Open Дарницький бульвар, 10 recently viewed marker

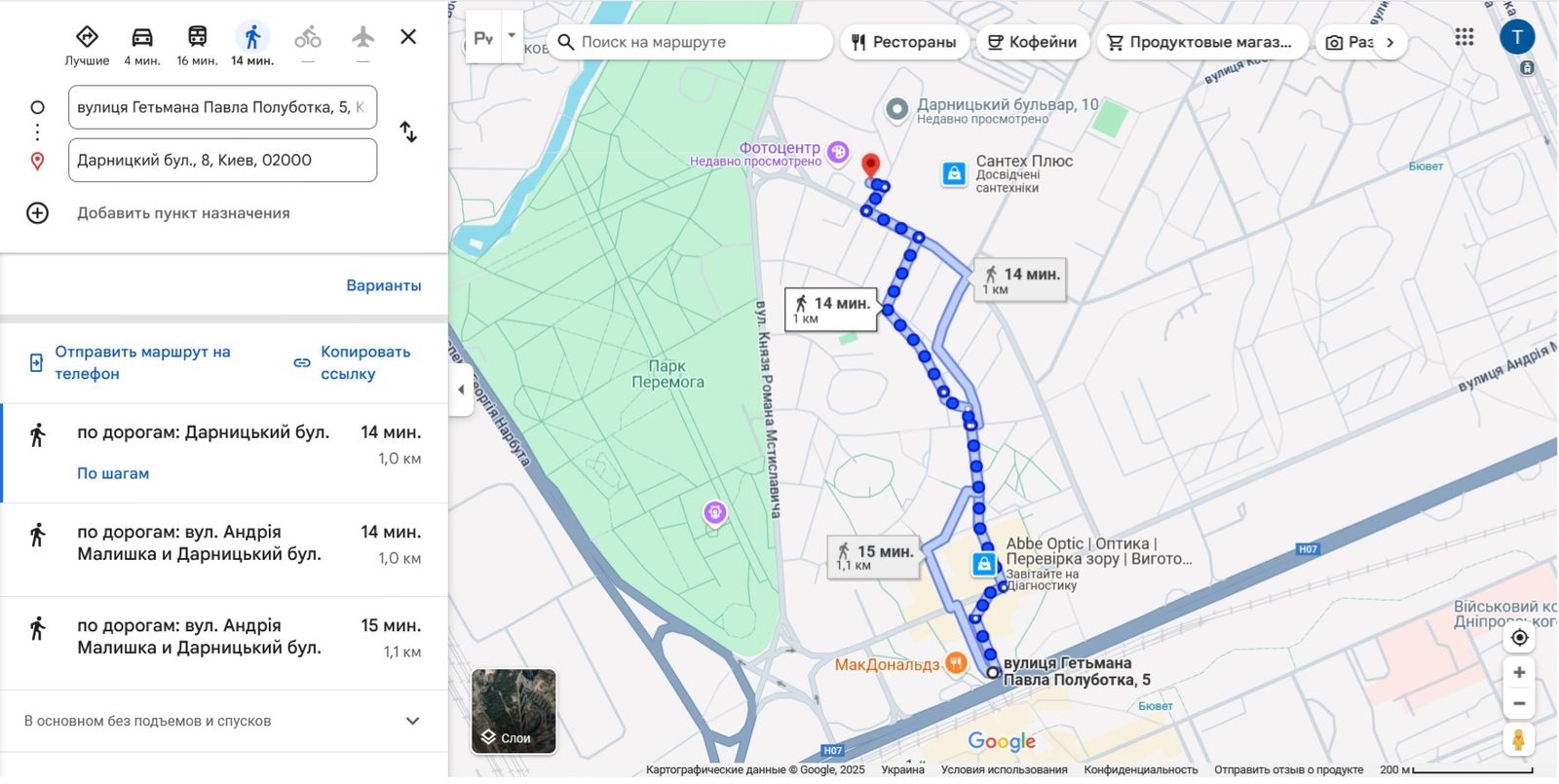click(x=896, y=110)
